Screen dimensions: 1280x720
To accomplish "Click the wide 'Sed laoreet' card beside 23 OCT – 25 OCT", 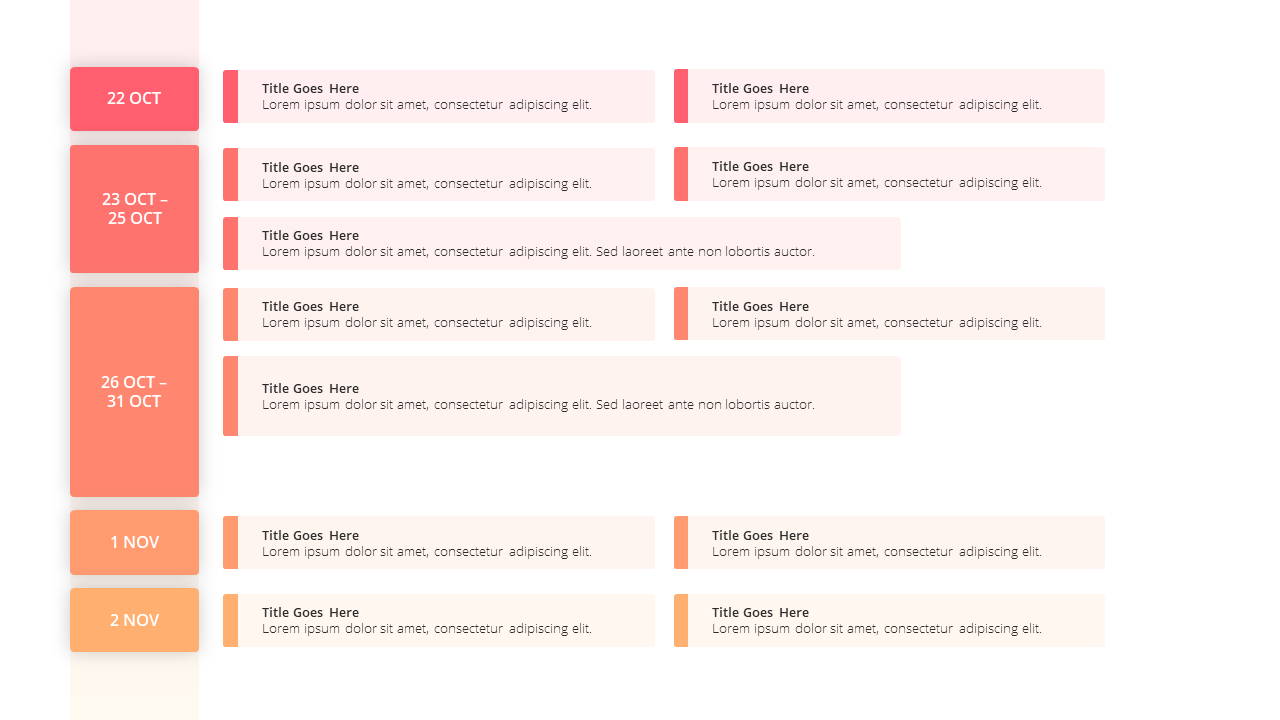I will pos(562,243).
